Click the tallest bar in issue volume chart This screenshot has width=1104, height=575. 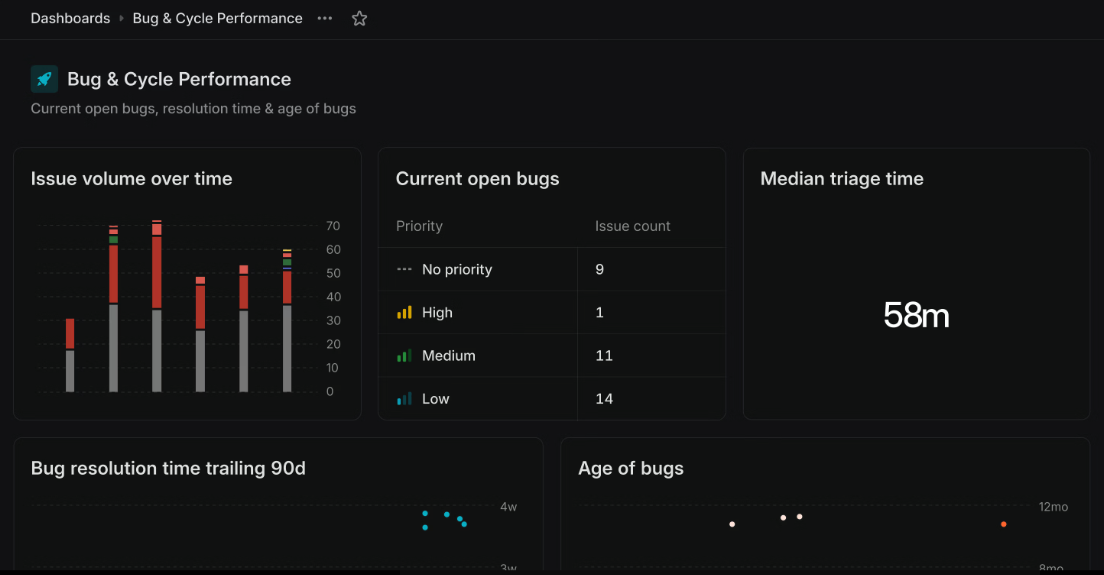click(x=156, y=306)
